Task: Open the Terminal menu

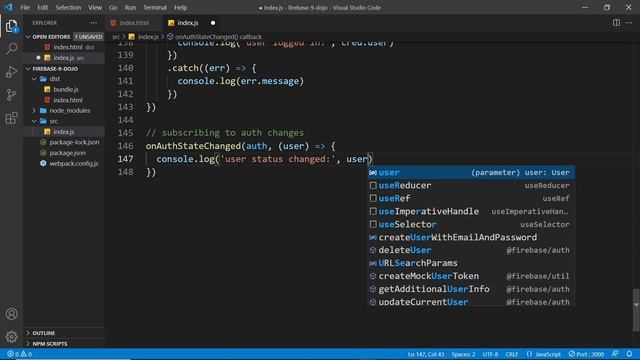Action: (155, 7)
